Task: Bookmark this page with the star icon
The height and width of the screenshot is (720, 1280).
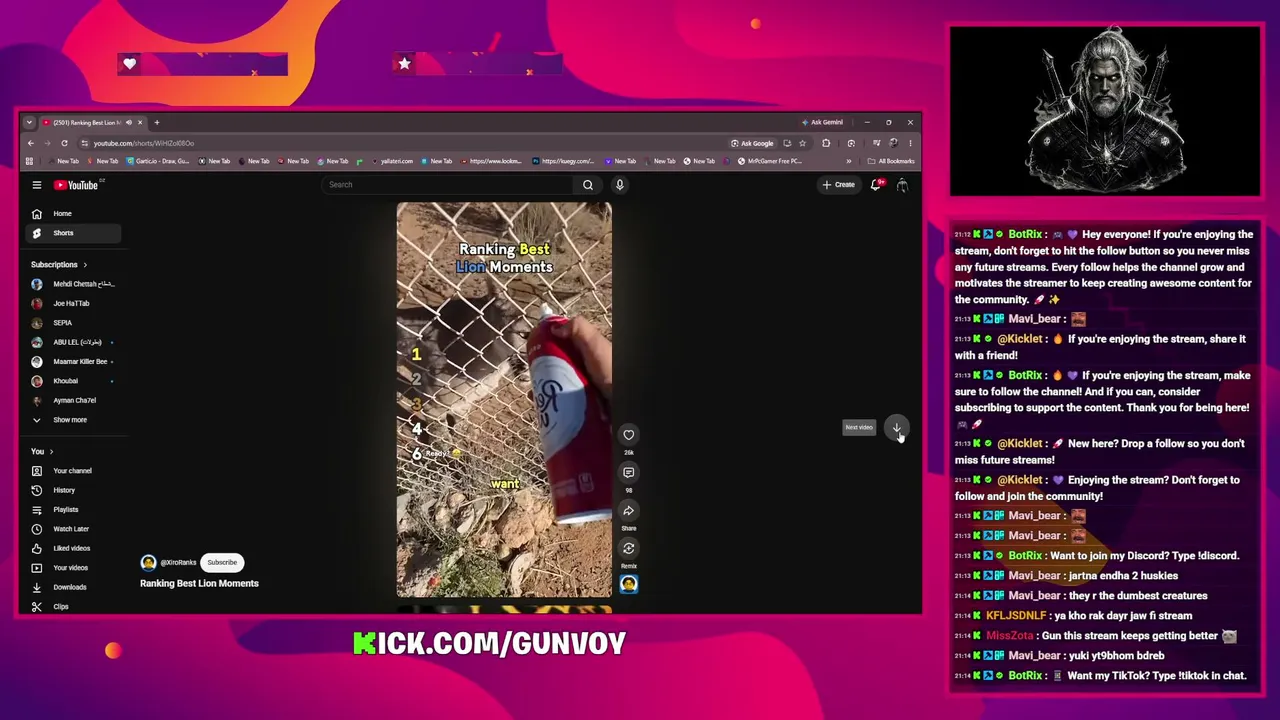Action: click(802, 143)
